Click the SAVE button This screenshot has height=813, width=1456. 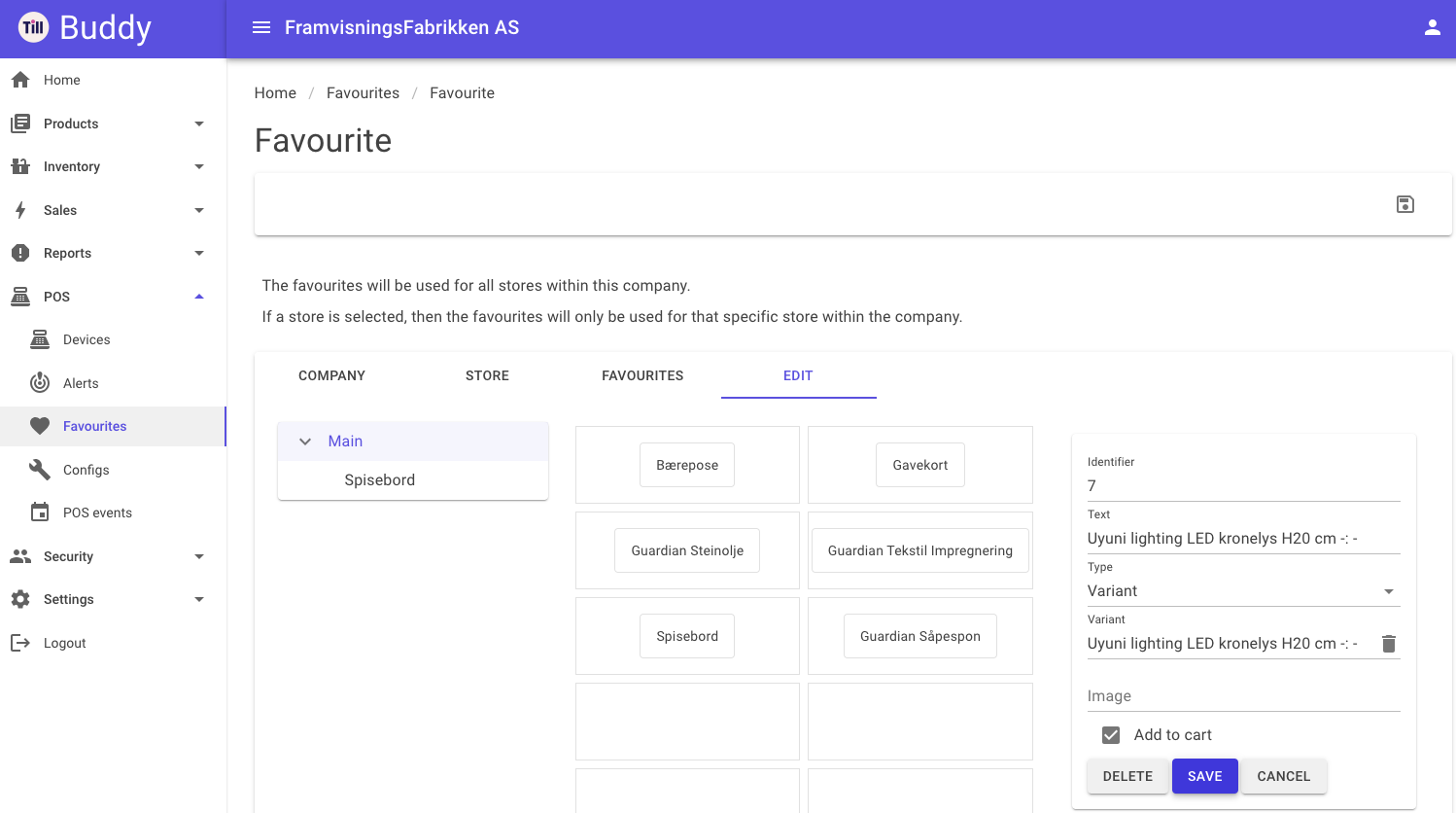click(x=1205, y=776)
